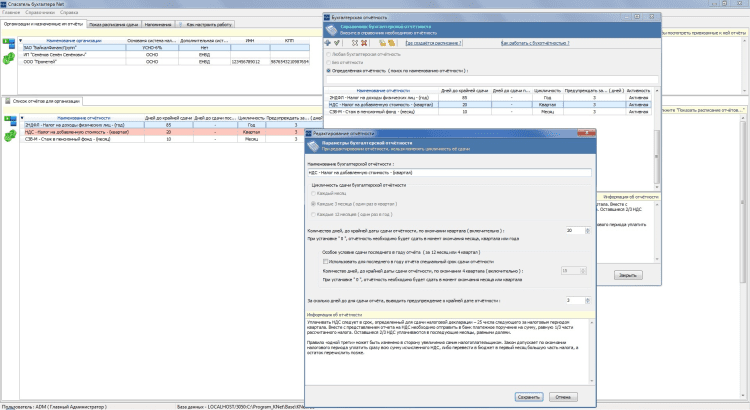Click the 'Сохранить' button
This screenshot has width=750, height=410.
[x=529, y=397]
